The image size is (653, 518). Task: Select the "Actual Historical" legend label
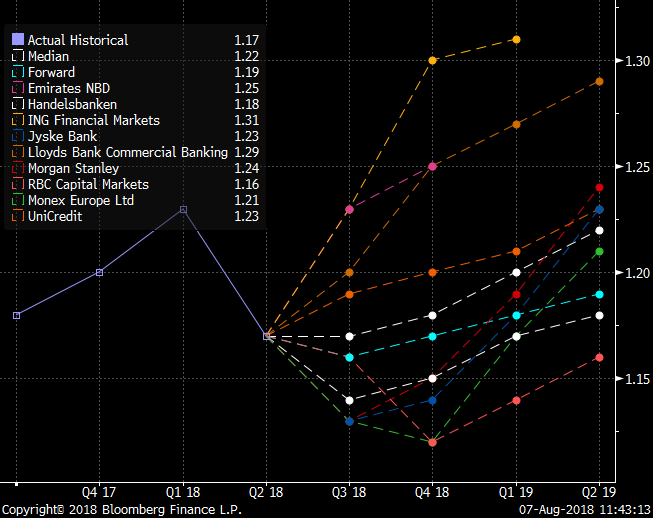click(x=78, y=40)
